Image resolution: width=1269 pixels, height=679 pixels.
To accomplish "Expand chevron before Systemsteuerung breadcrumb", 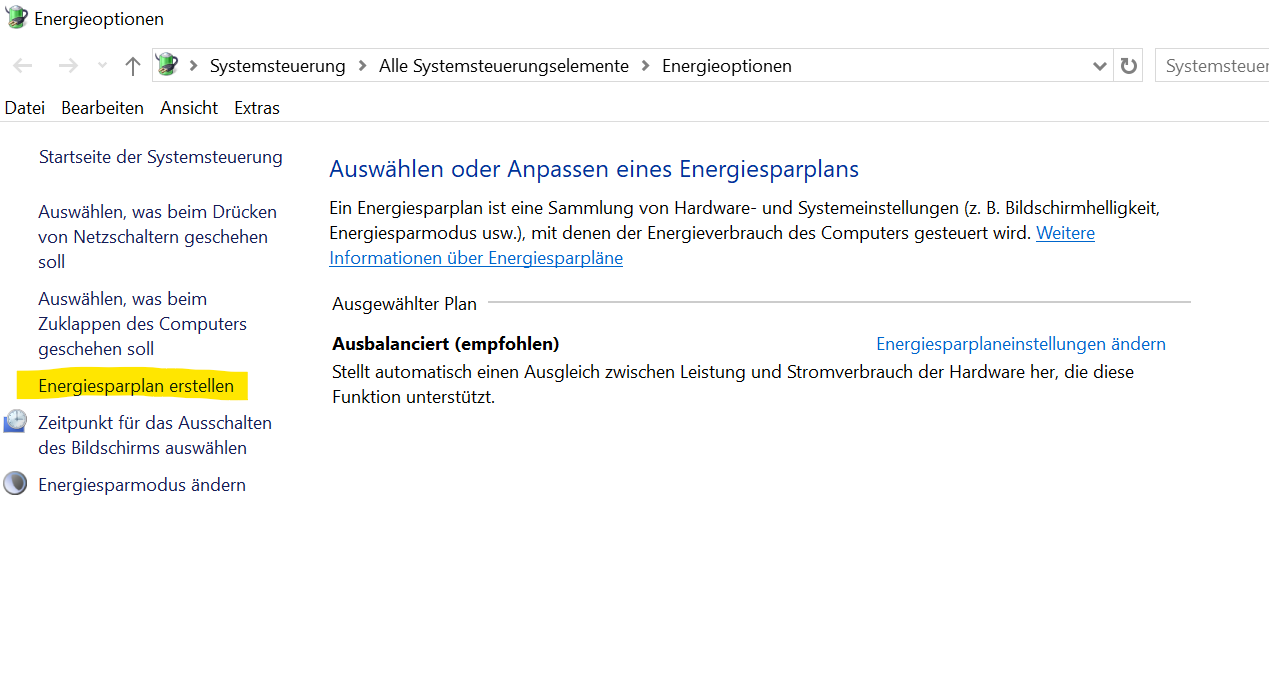I will tap(193, 66).
